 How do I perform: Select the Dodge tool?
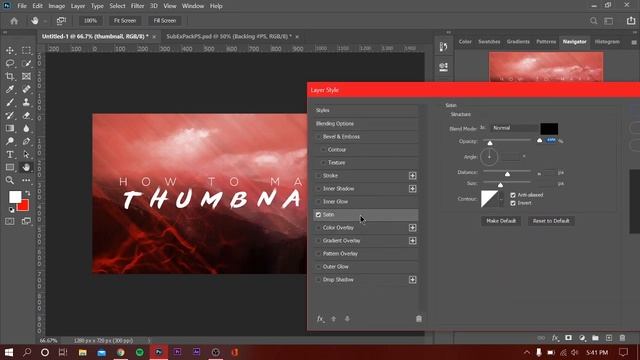[10, 142]
